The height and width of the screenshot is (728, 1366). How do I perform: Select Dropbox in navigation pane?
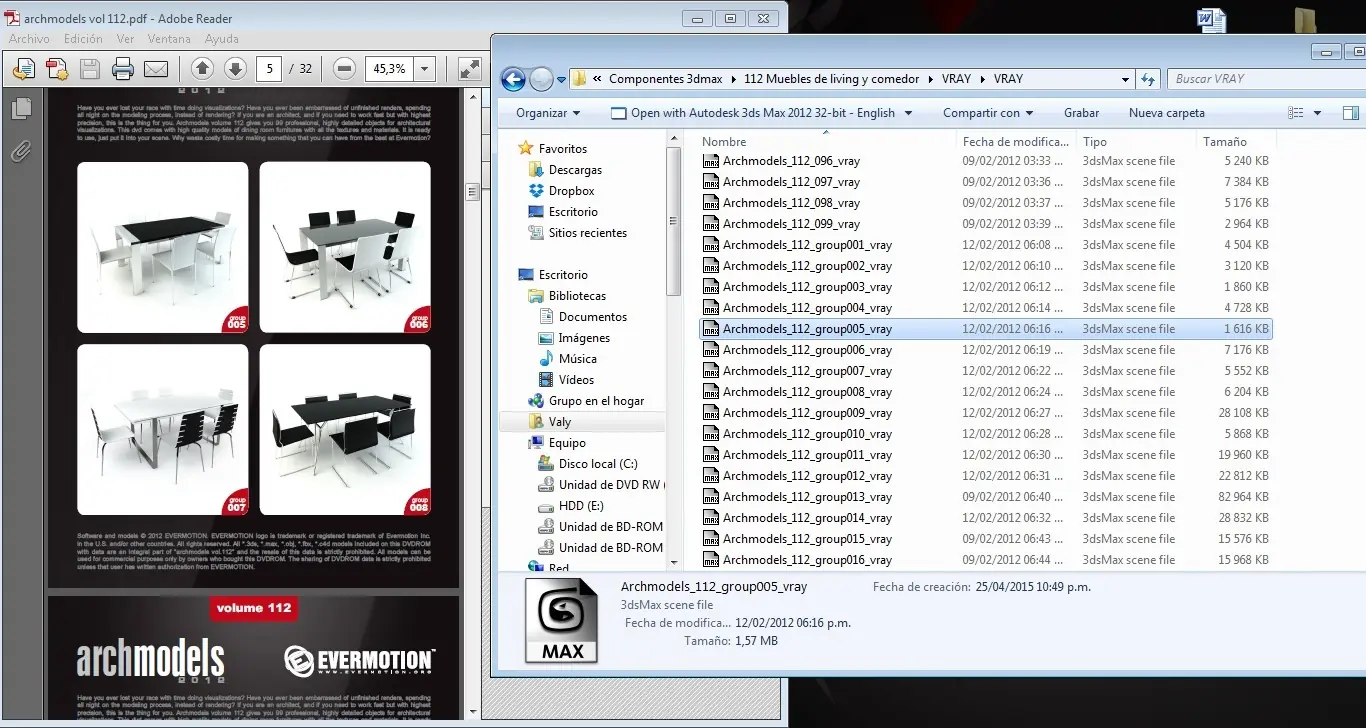pyautogui.click(x=571, y=191)
